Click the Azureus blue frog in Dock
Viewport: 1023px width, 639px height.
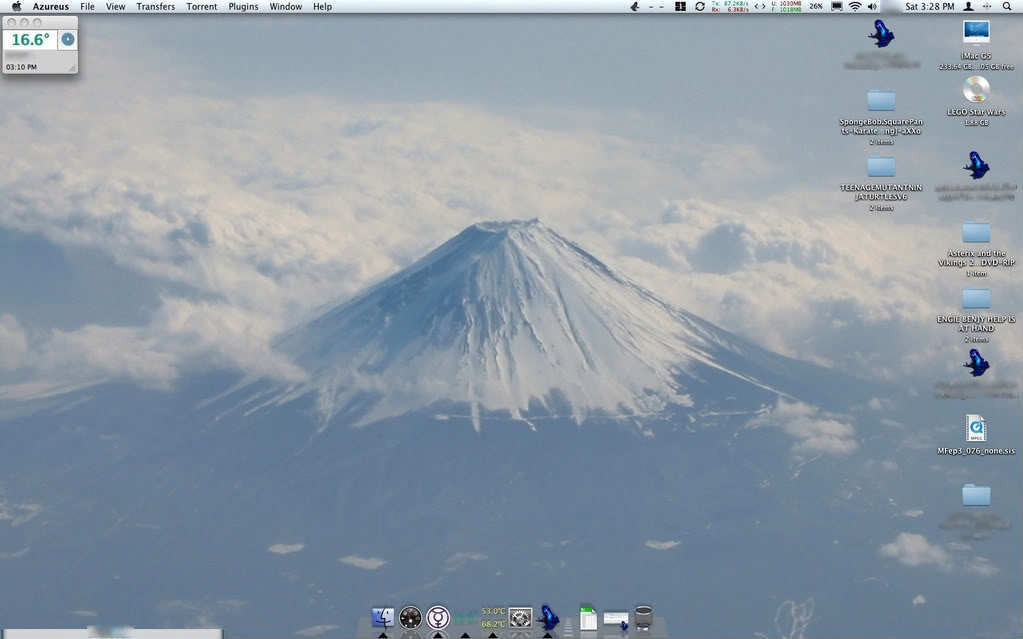click(547, 617)
